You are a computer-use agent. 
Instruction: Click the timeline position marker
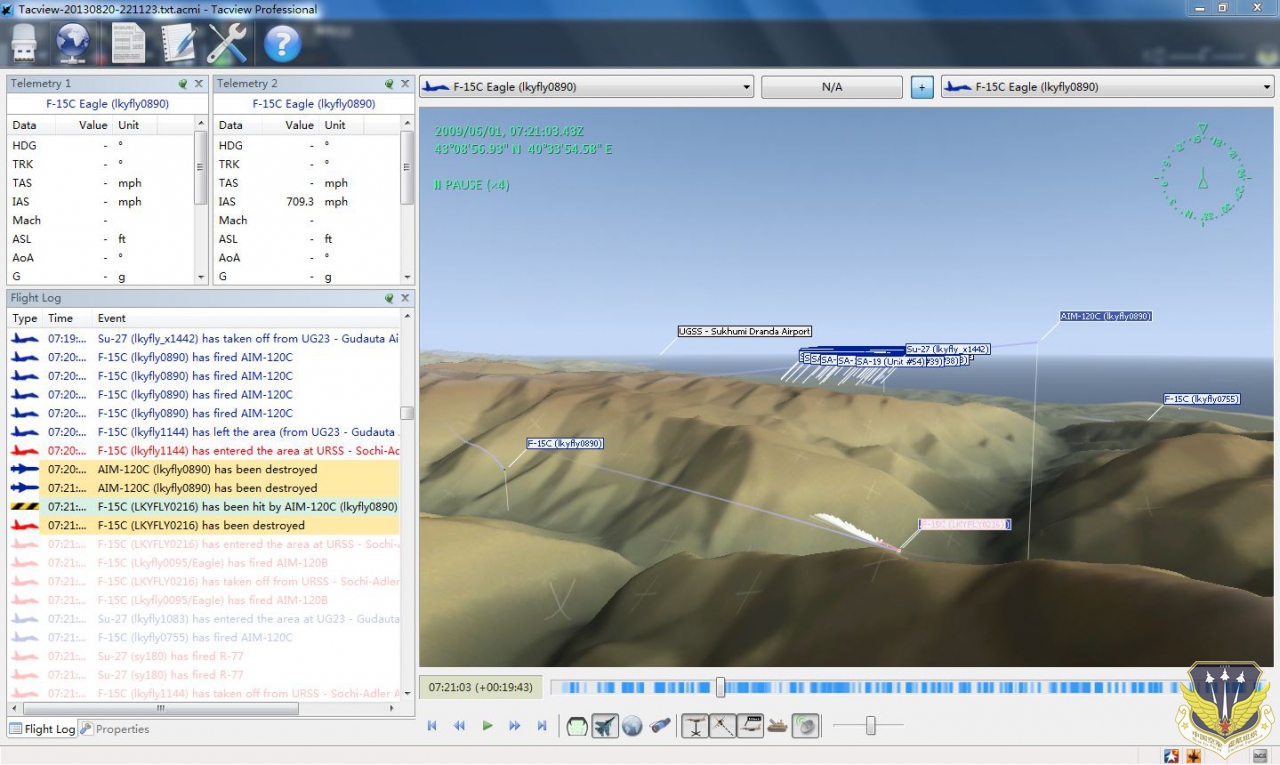[x=720, y=687]
